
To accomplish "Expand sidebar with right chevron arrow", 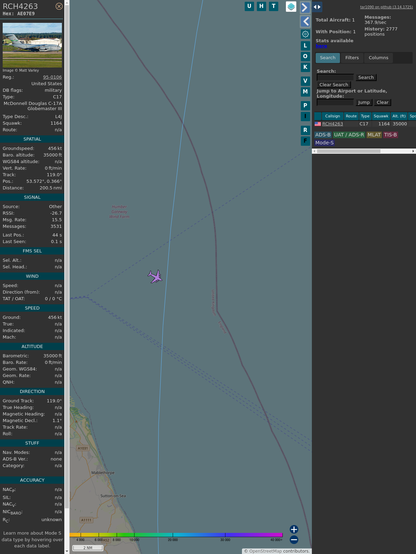I will 305,7.
